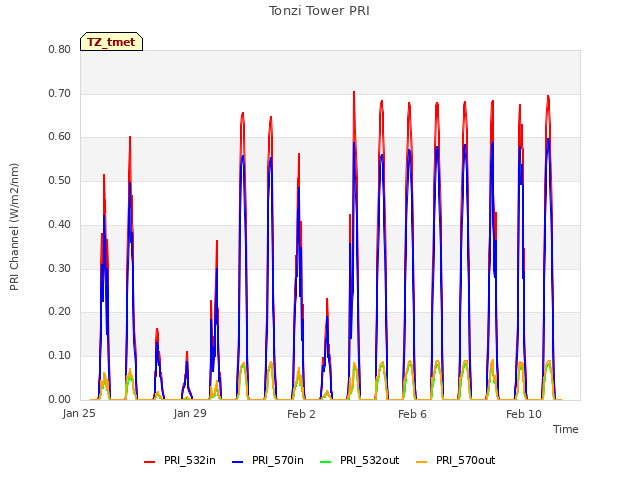Toggle the PRI_532in legend entry

click(180, 460)
